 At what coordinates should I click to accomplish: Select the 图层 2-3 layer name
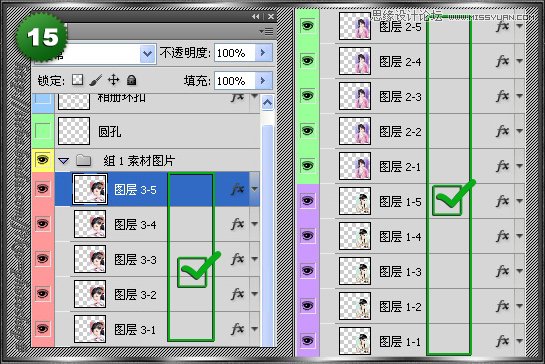coord(400,97)
